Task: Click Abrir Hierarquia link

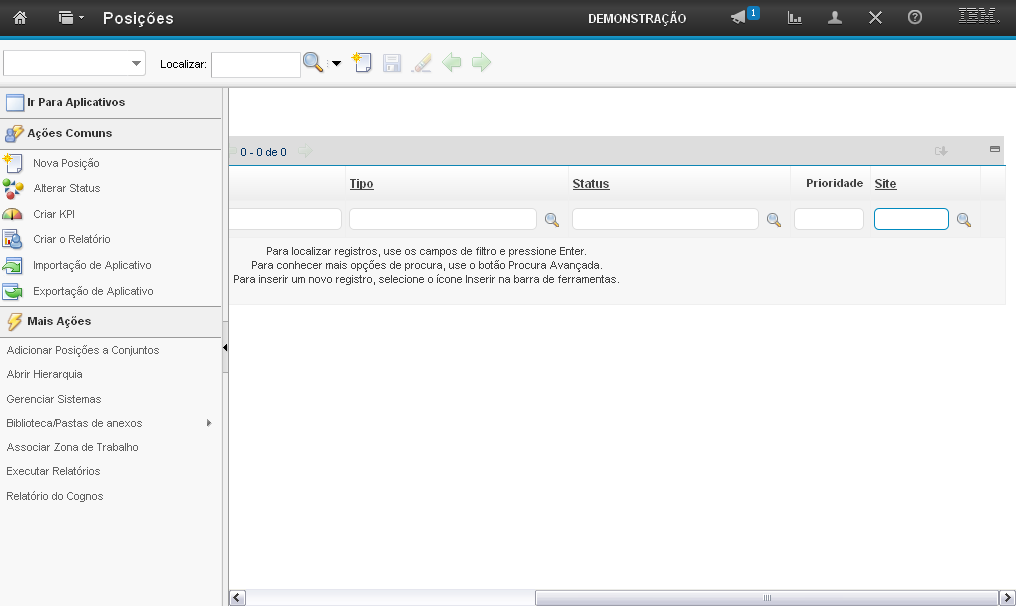Action: [44, 374]
